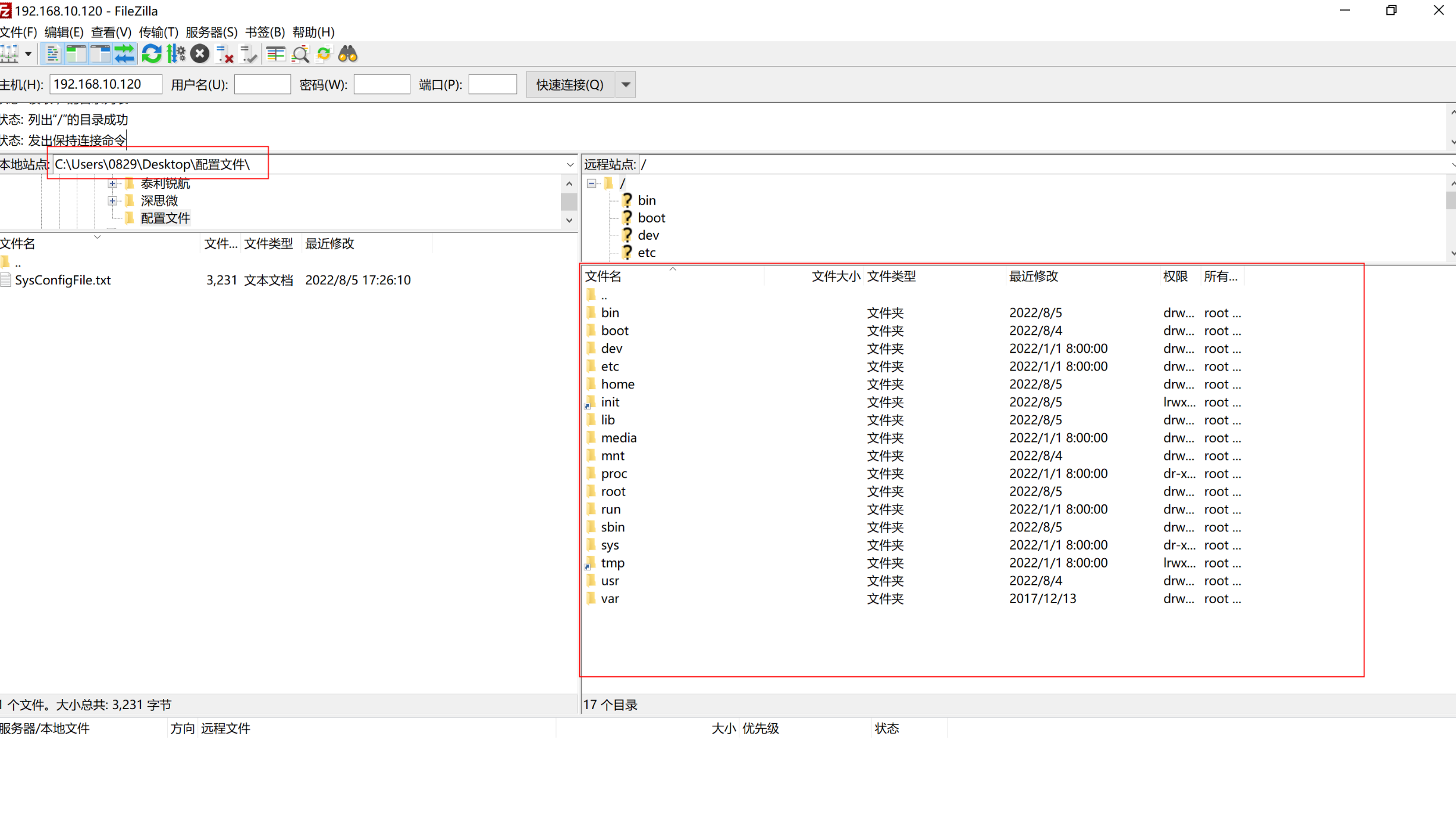Select the SysConfigFile.txt local file

62,280
